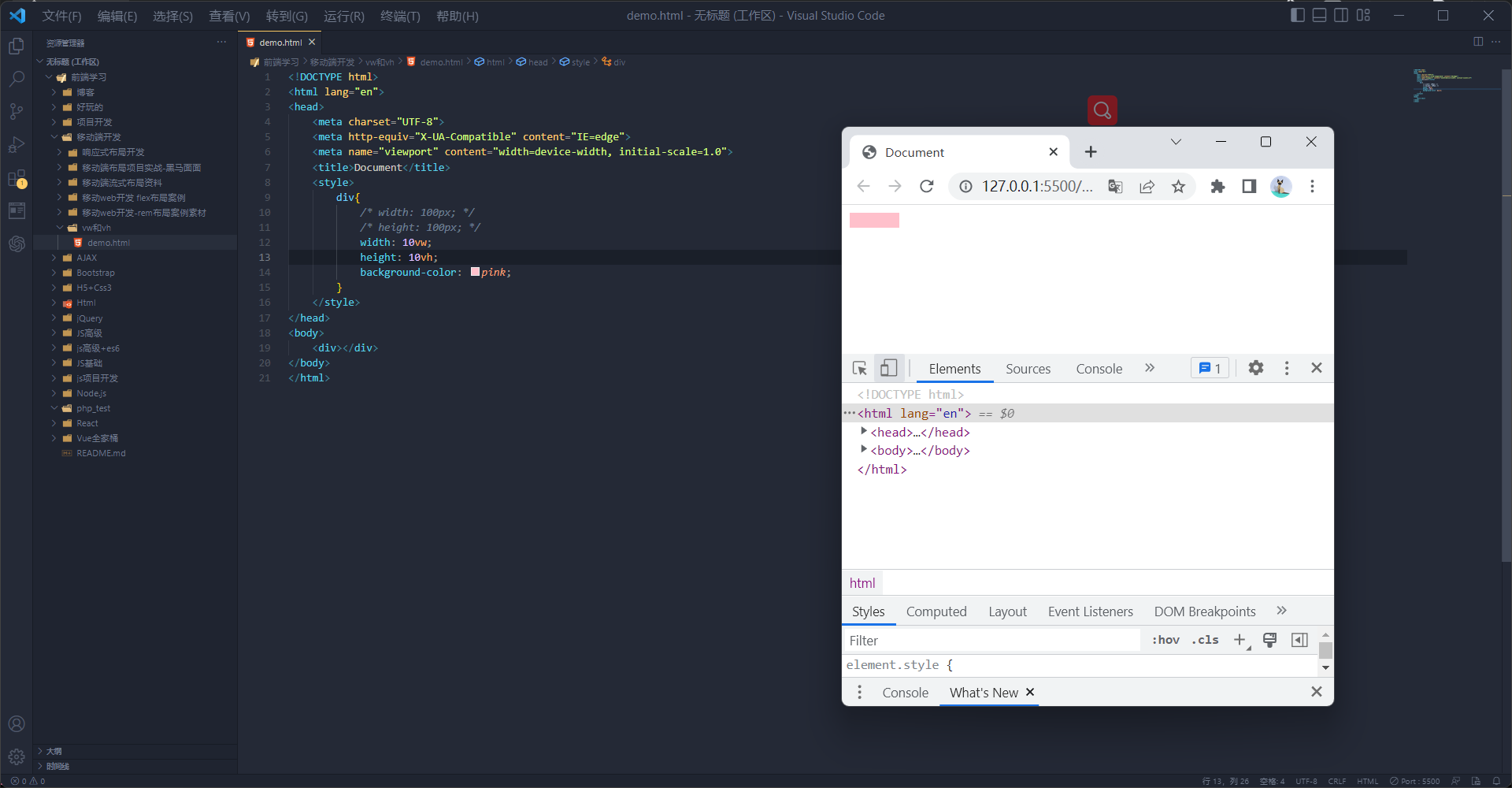Screen dimensions: 1512x788
Task: Toggle the VS Code primary sidebar
Action: pyautogui.click(x=1298, y=15)
